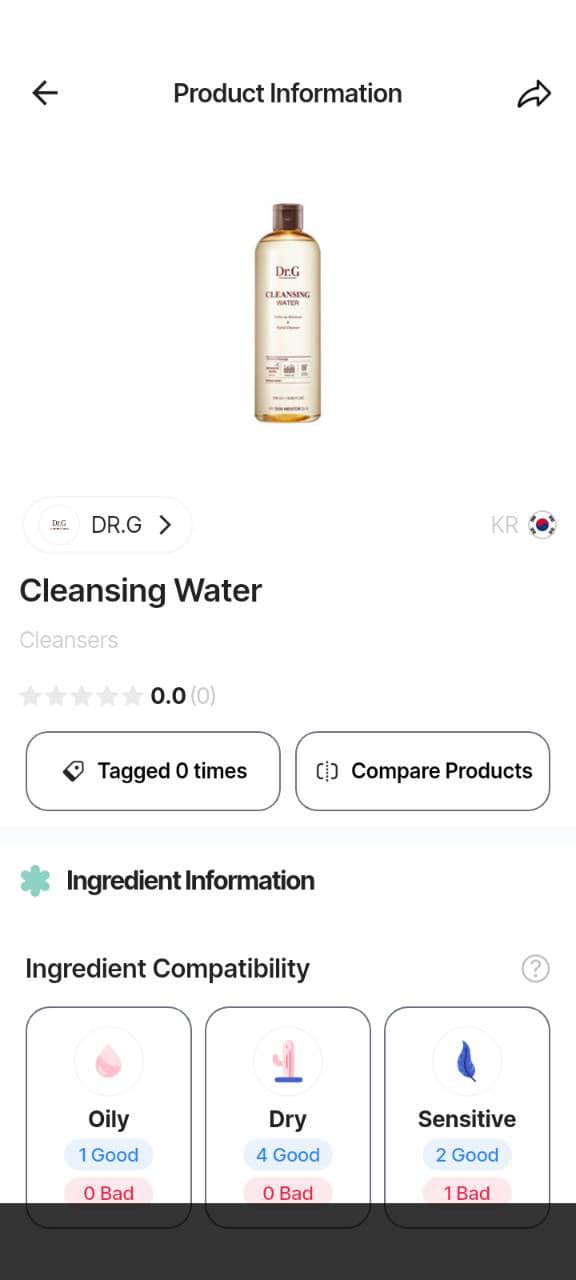576x1280 pixels.
Task: Select the Product Information title tab
Action: point(287,92)
